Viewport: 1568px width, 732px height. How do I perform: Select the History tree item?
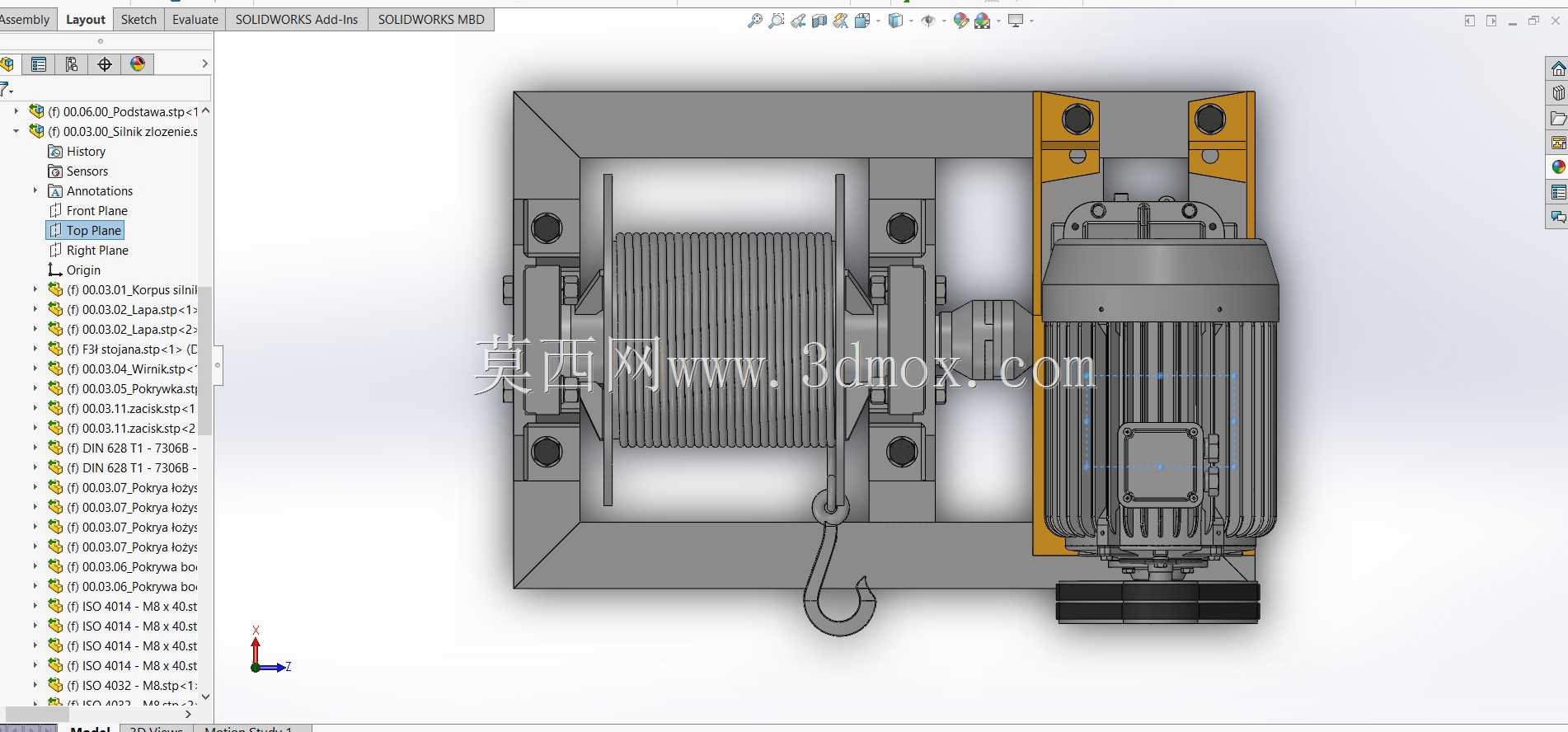coord(77,152)
